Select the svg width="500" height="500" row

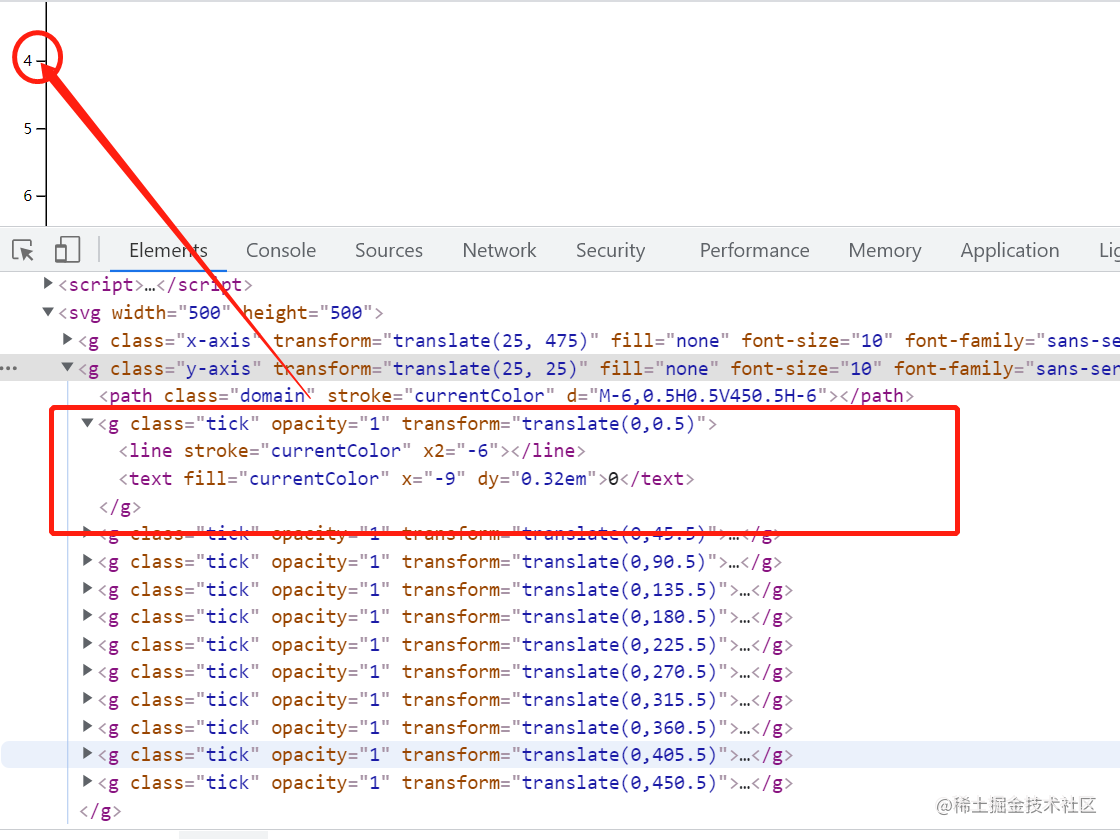pyautogui.click(x=221, y=313)
